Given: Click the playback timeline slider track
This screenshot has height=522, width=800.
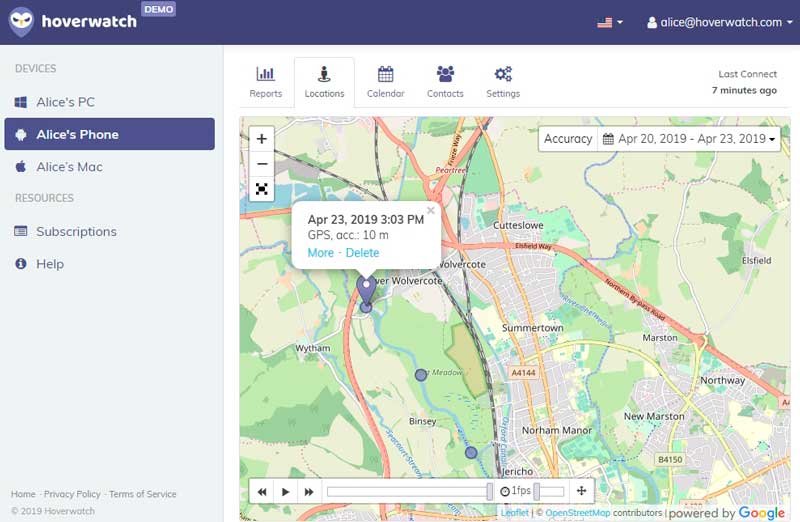Looking at the screenshot, I should click(x=408, y=491).
